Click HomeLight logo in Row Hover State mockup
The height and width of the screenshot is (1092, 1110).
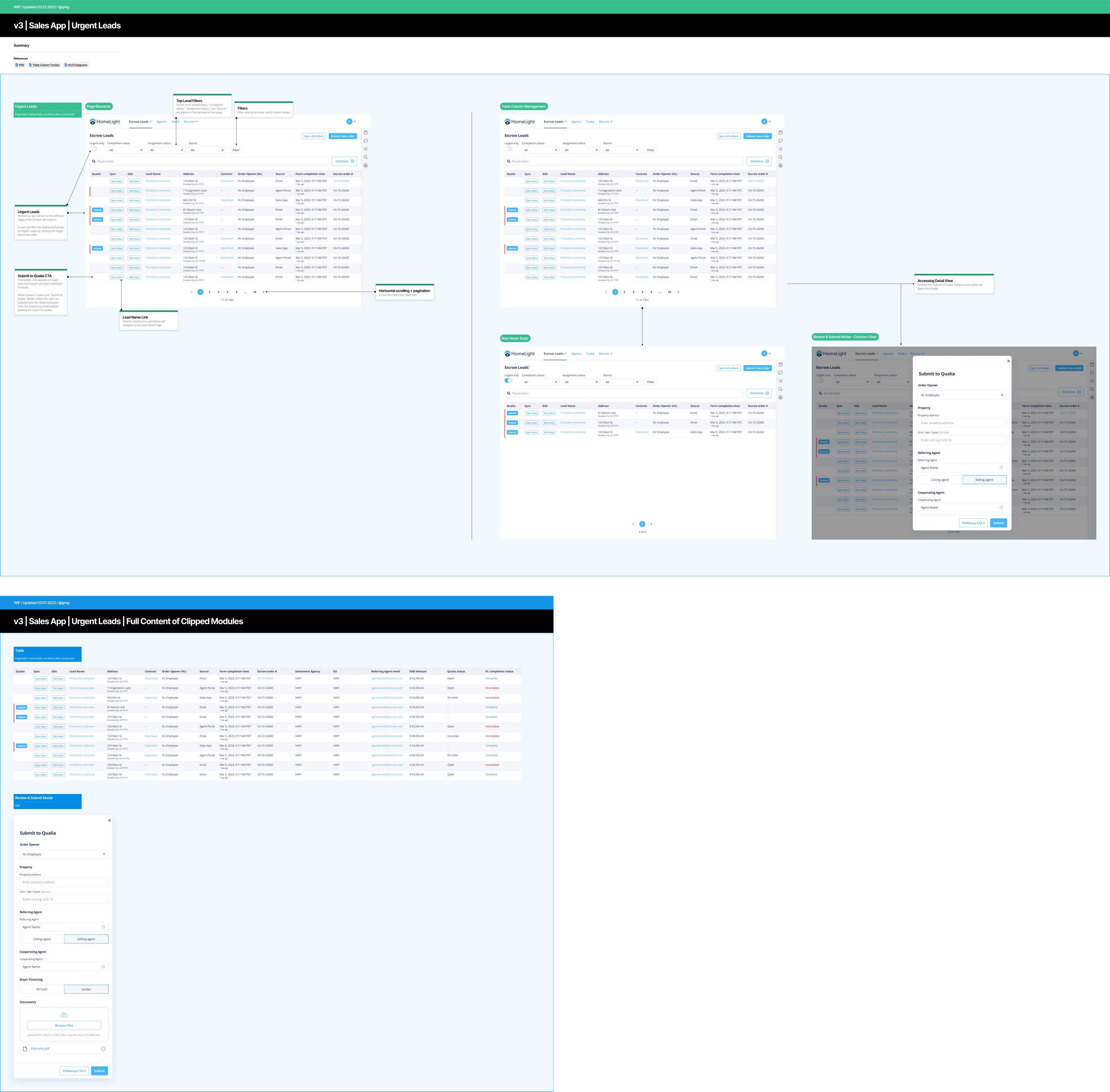click(x=520, y=354)
